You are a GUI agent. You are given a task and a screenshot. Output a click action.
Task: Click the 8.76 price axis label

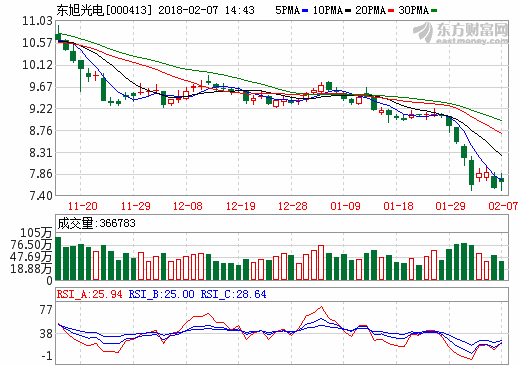pos(41,130)
